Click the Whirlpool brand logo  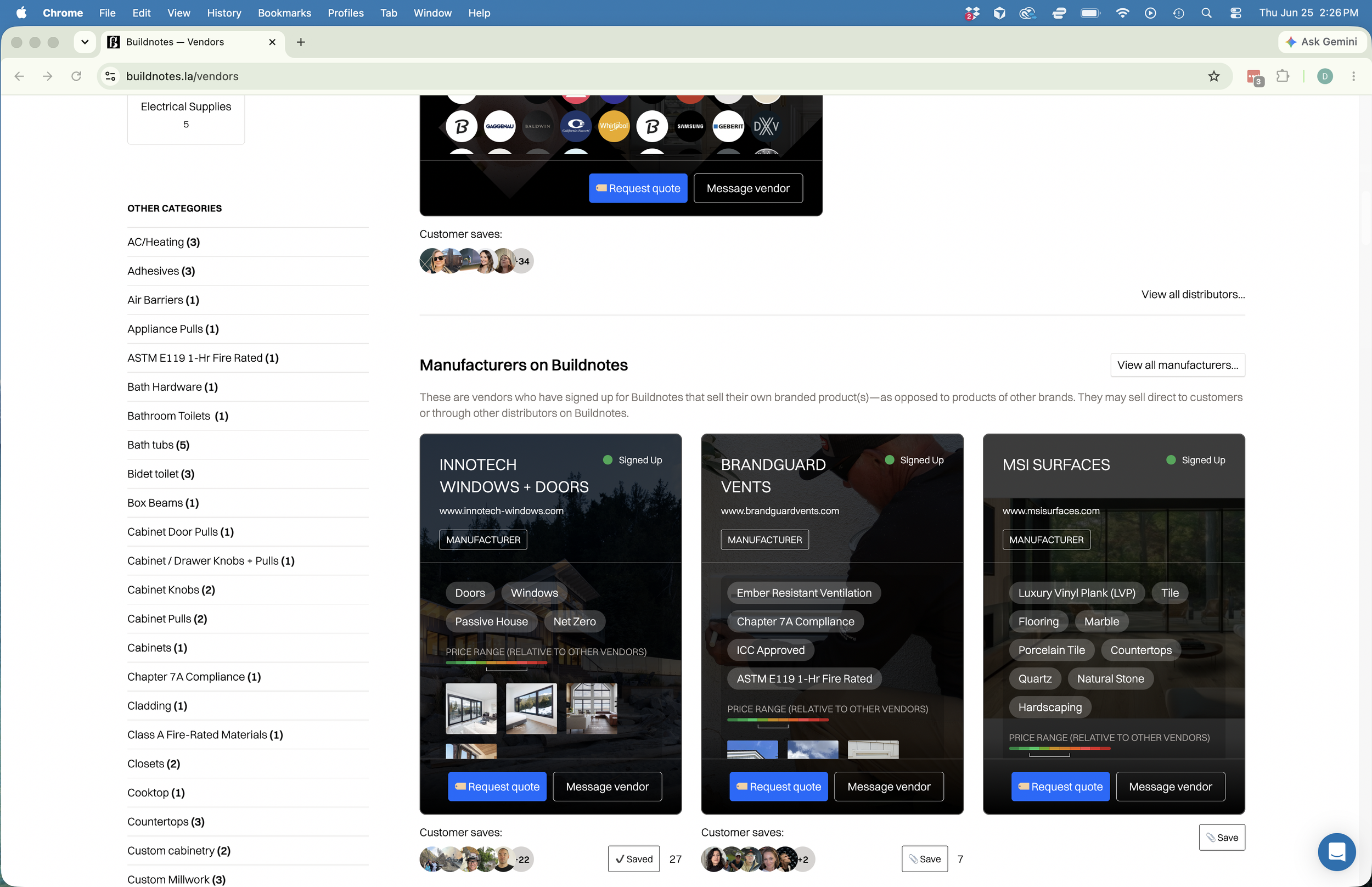(614, 126)
